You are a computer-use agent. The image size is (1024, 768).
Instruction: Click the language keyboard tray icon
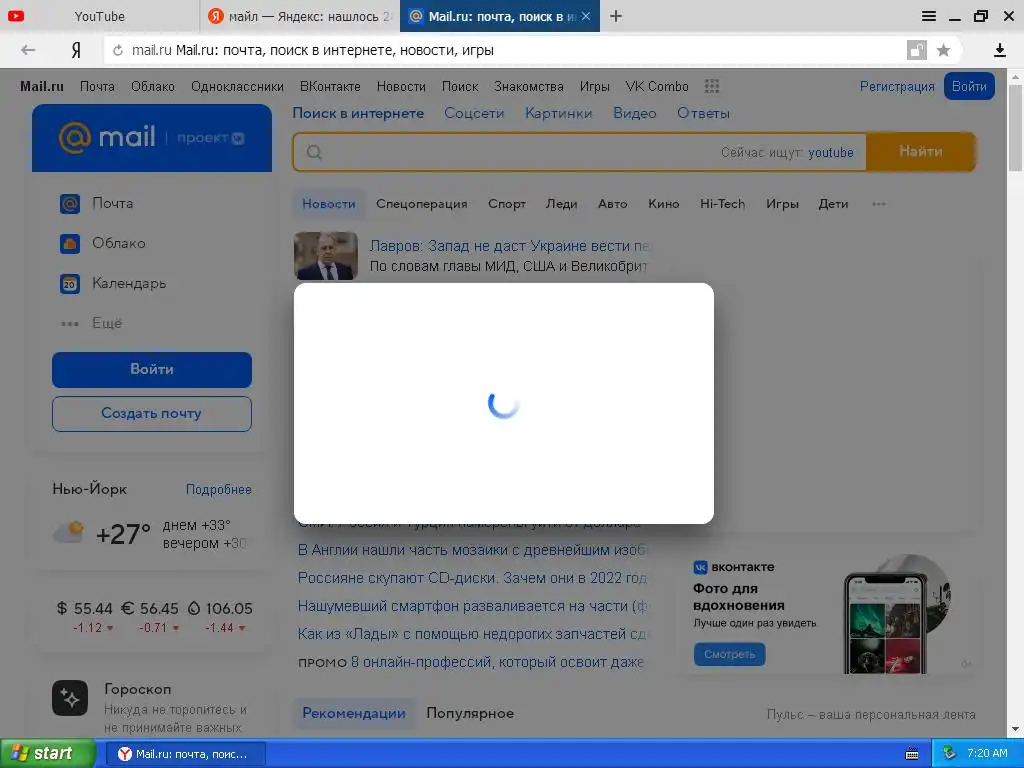[x=912, y=754]
